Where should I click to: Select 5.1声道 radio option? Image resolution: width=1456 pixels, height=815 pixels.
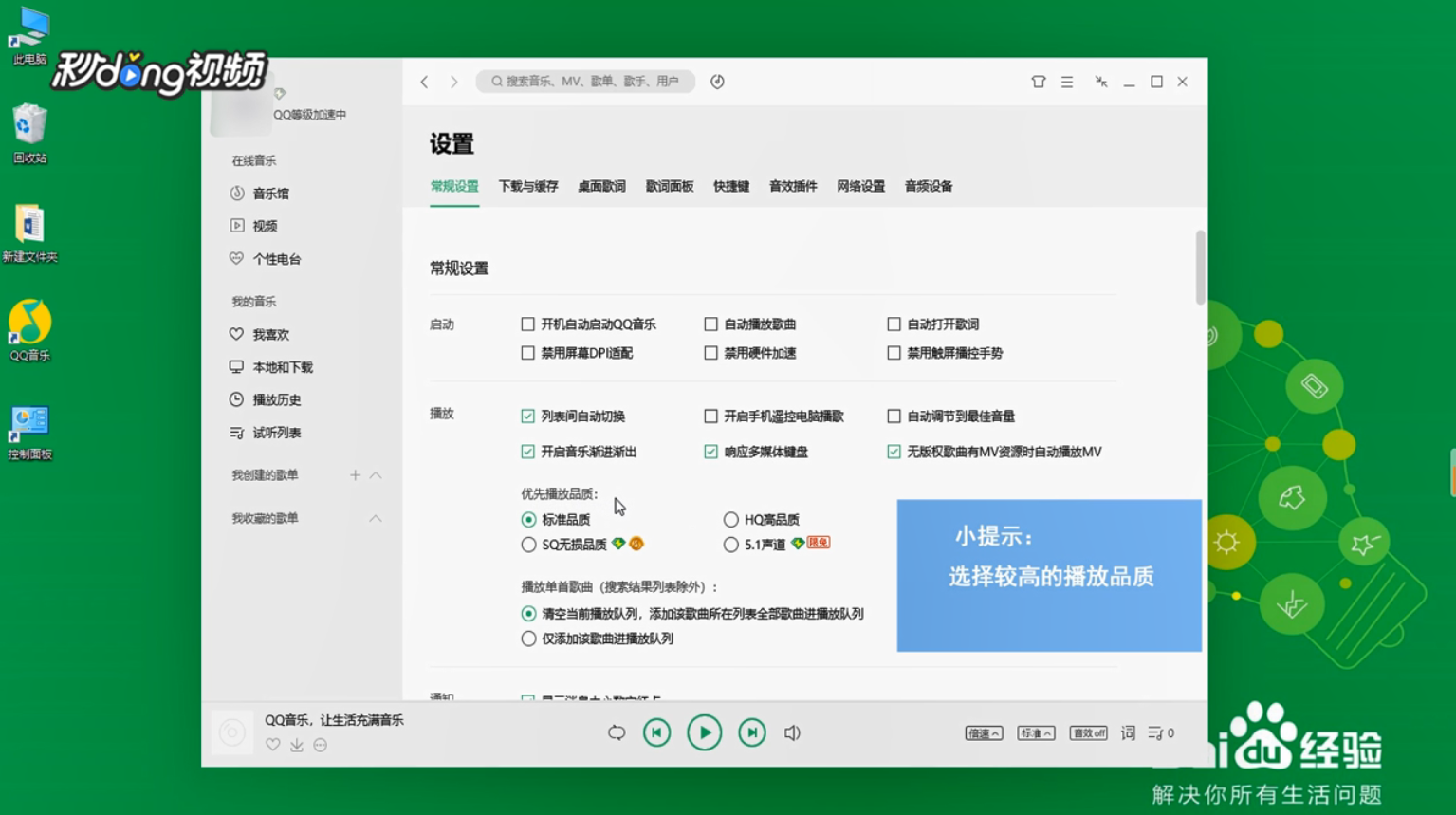pyautogui.click(x=730, y=545)
